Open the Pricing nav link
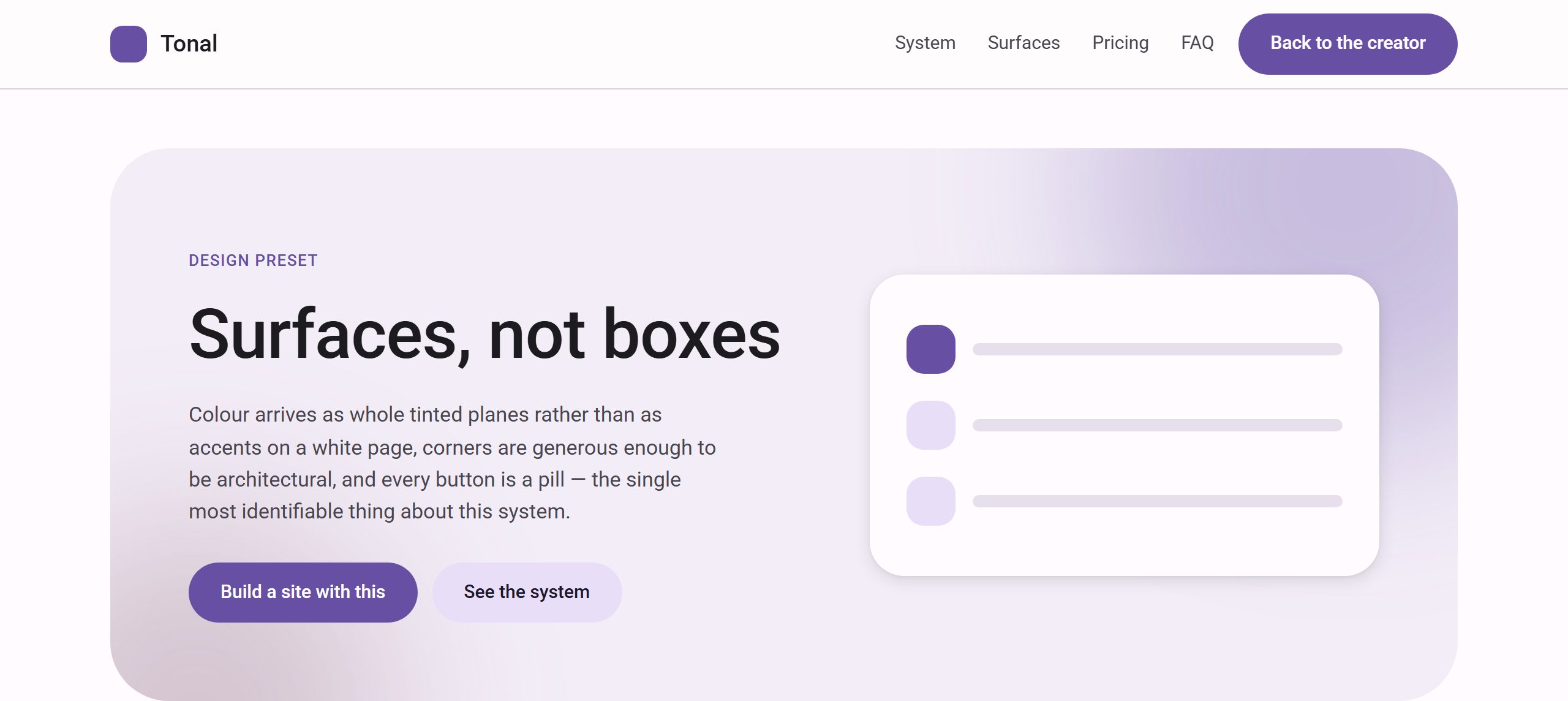Screen dimensions: 1568x701 coord(1120,43)
